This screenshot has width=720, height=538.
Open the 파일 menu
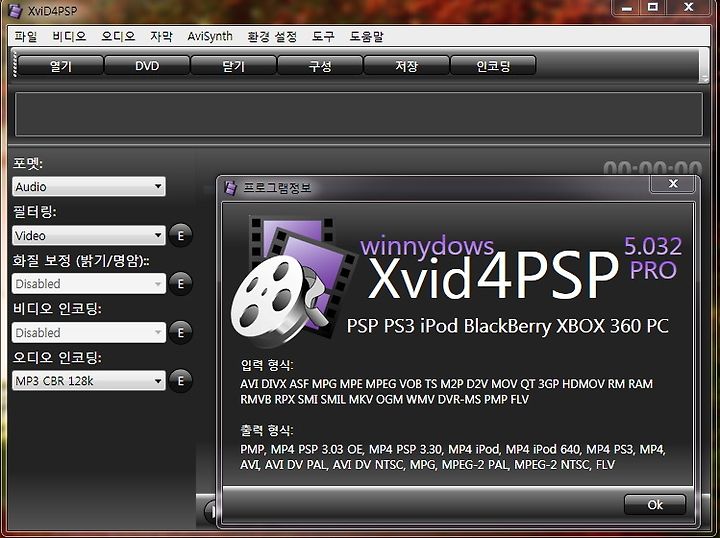pyautogui.click(x=25, y=36)
